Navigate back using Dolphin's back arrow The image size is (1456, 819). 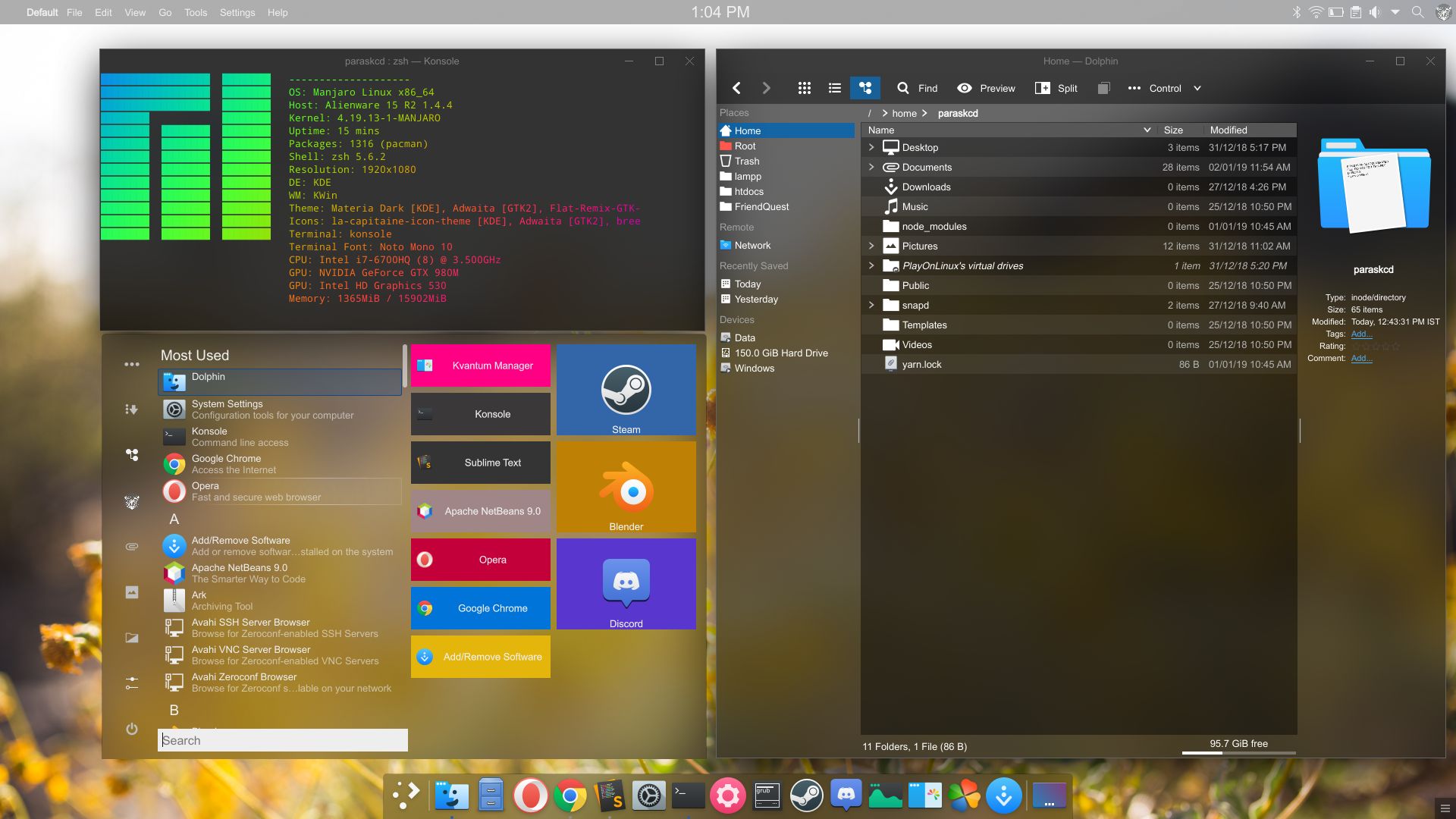(736, 88)
